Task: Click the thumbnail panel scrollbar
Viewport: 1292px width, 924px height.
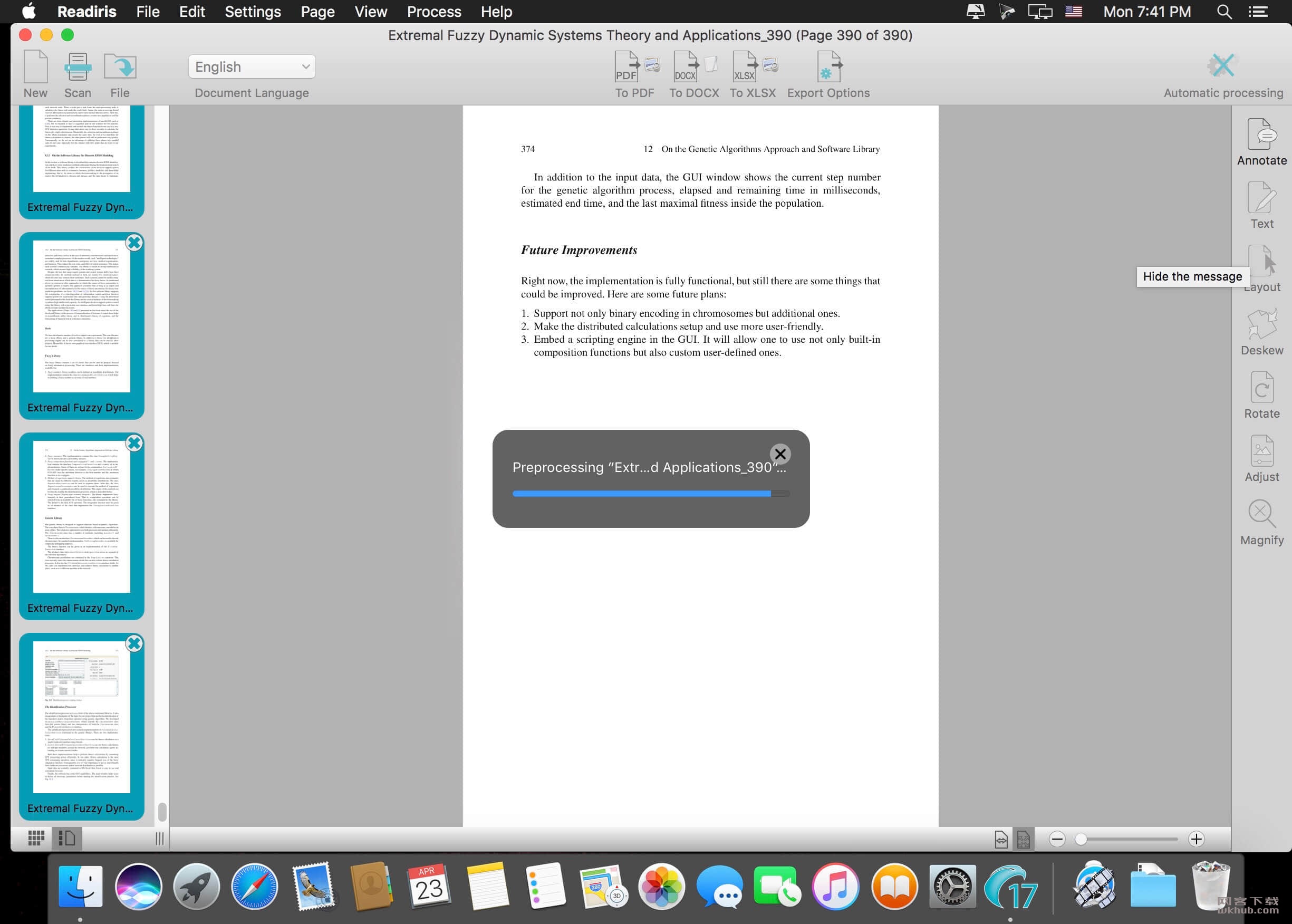Action: pos(162,812)
